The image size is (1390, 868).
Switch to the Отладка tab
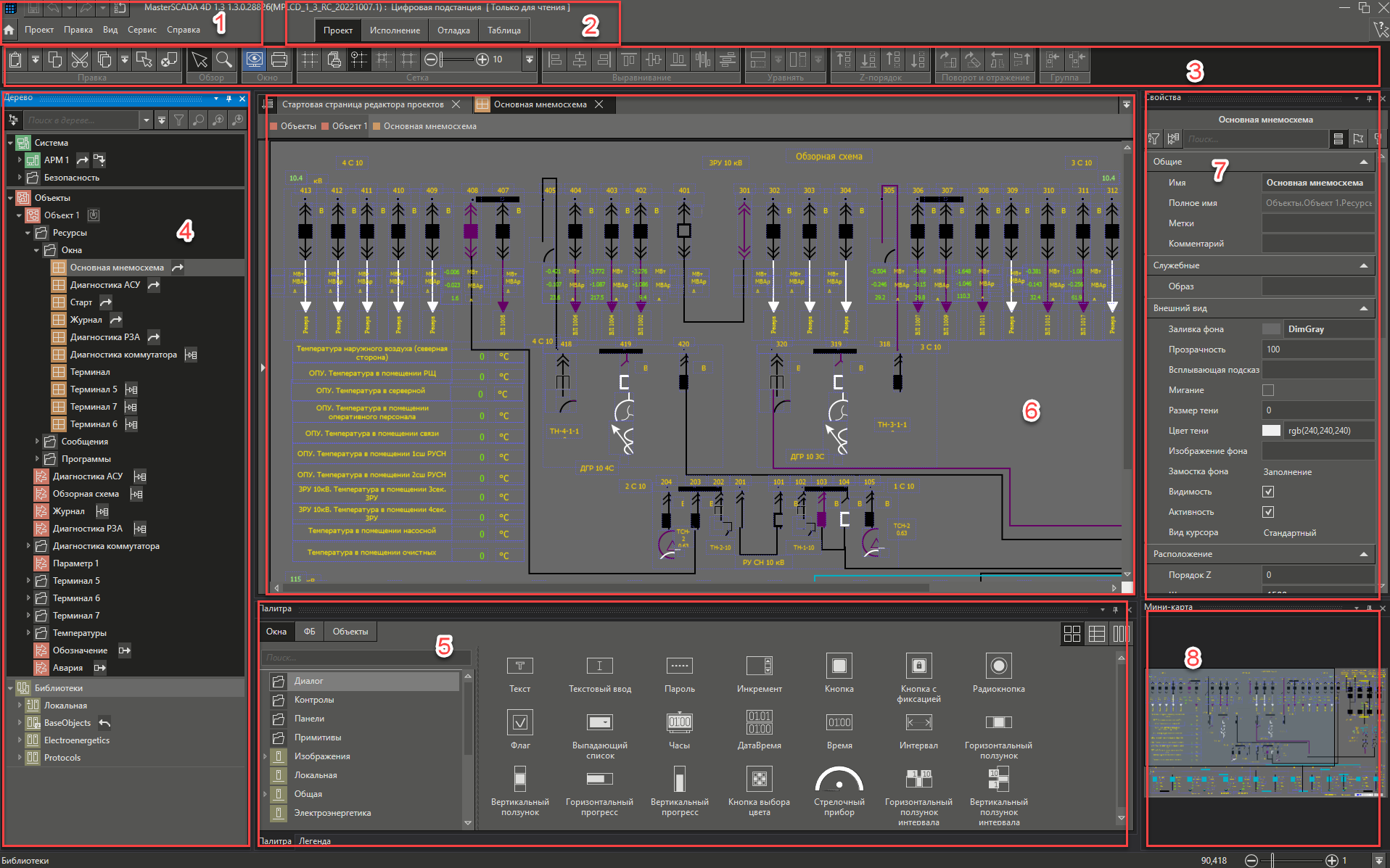(x=453, y=30)
